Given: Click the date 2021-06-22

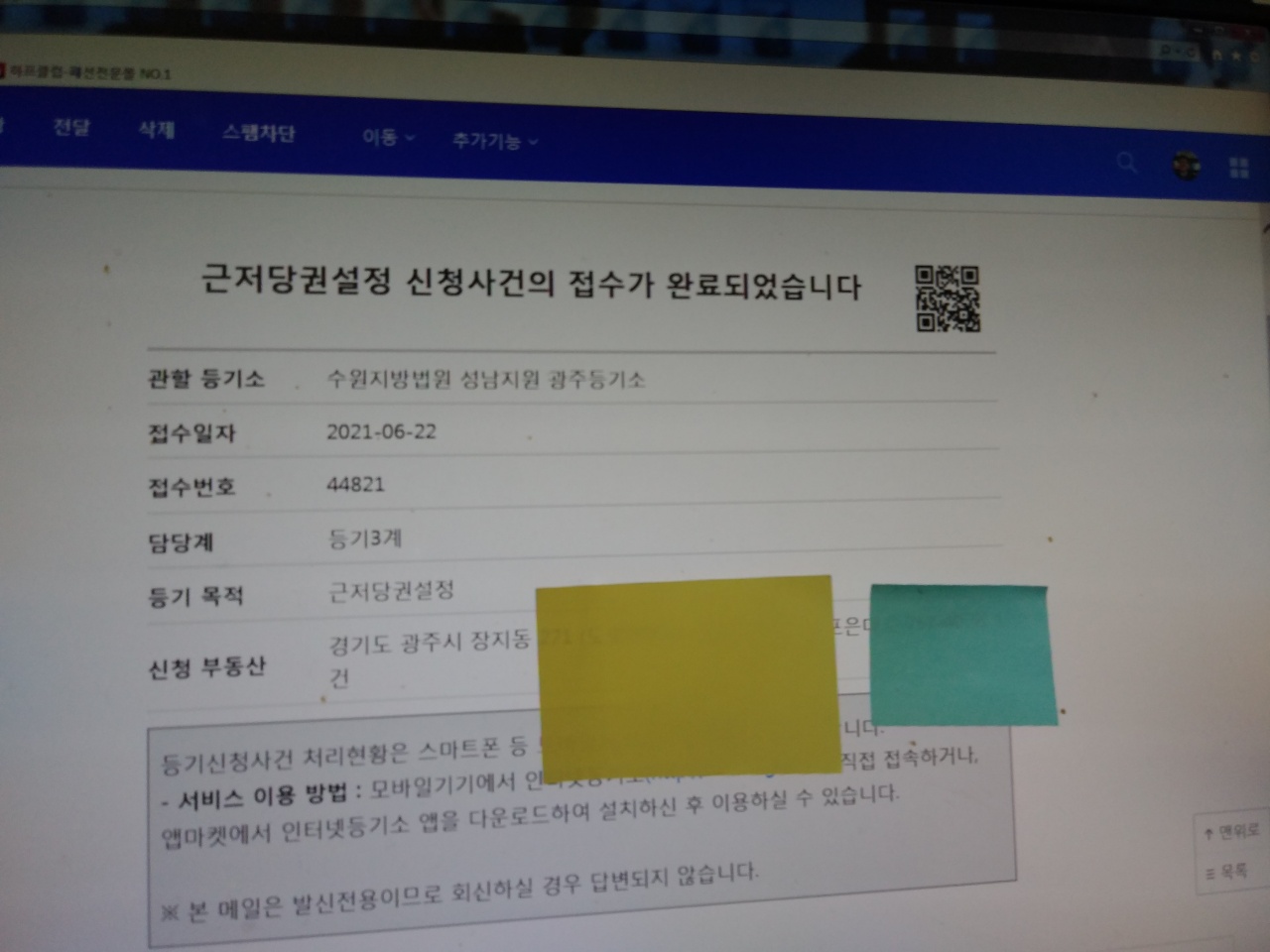Looking at the screenshot, I should coord(381,432).
